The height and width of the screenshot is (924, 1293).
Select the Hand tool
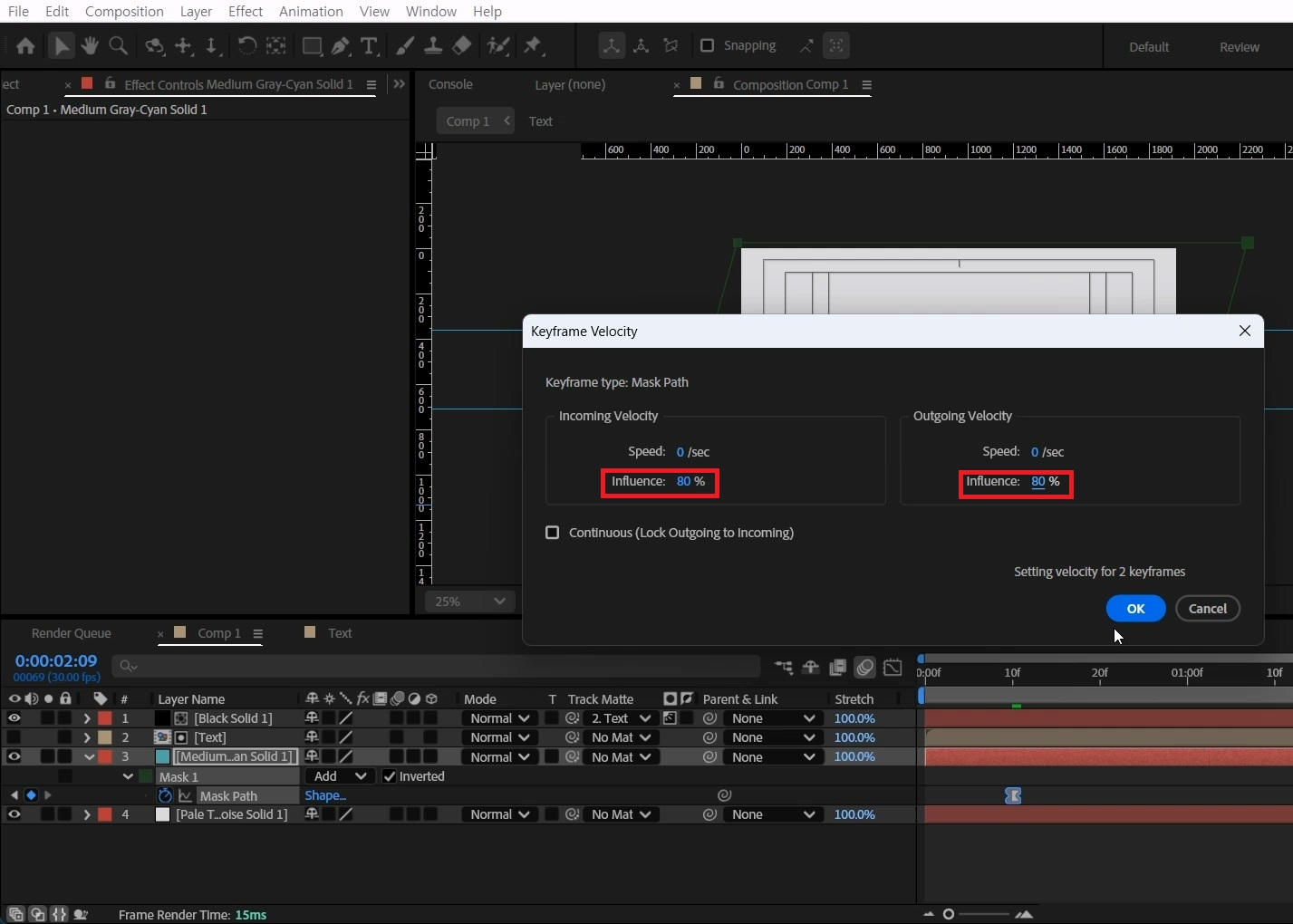[x=90, y=45]
